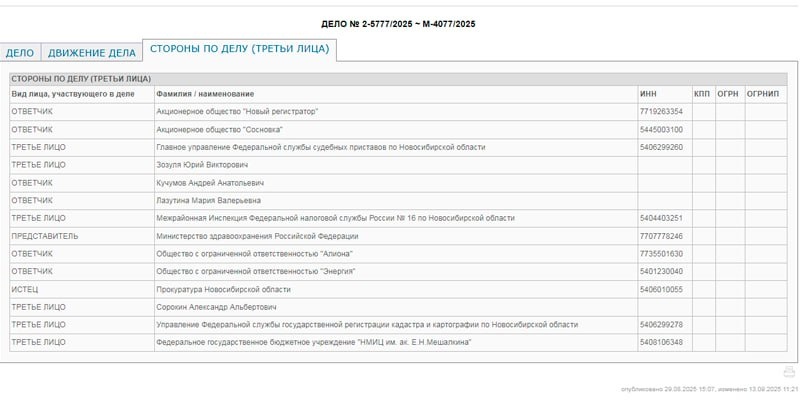Click ТРЕТЬЕ ЛИЦО role in the Зозуля row
Image resolution: width=800 pixels, height=400 pixels.
coord(39,165)
